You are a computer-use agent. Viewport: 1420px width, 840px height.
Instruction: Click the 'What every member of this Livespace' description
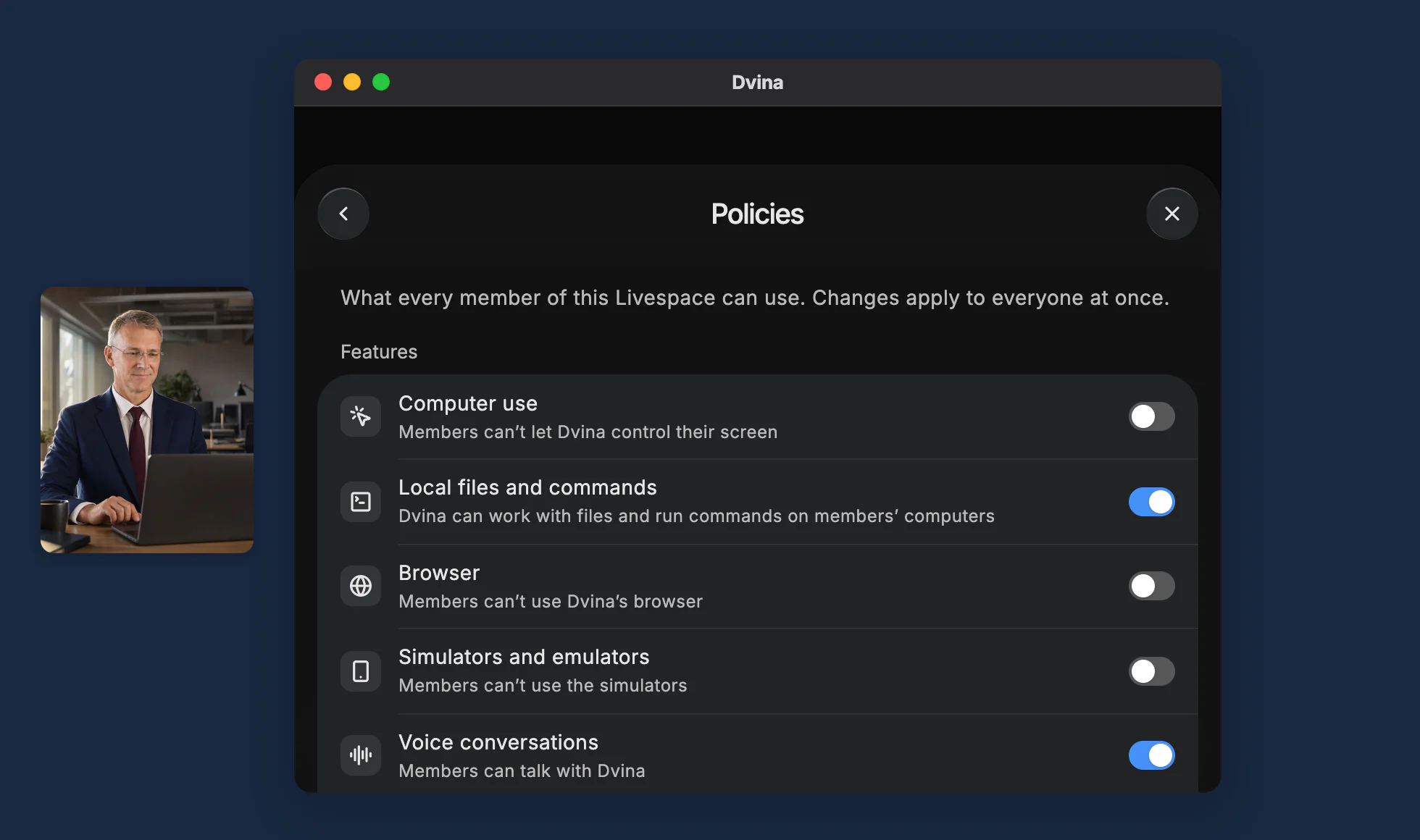[x=755, y=298]
